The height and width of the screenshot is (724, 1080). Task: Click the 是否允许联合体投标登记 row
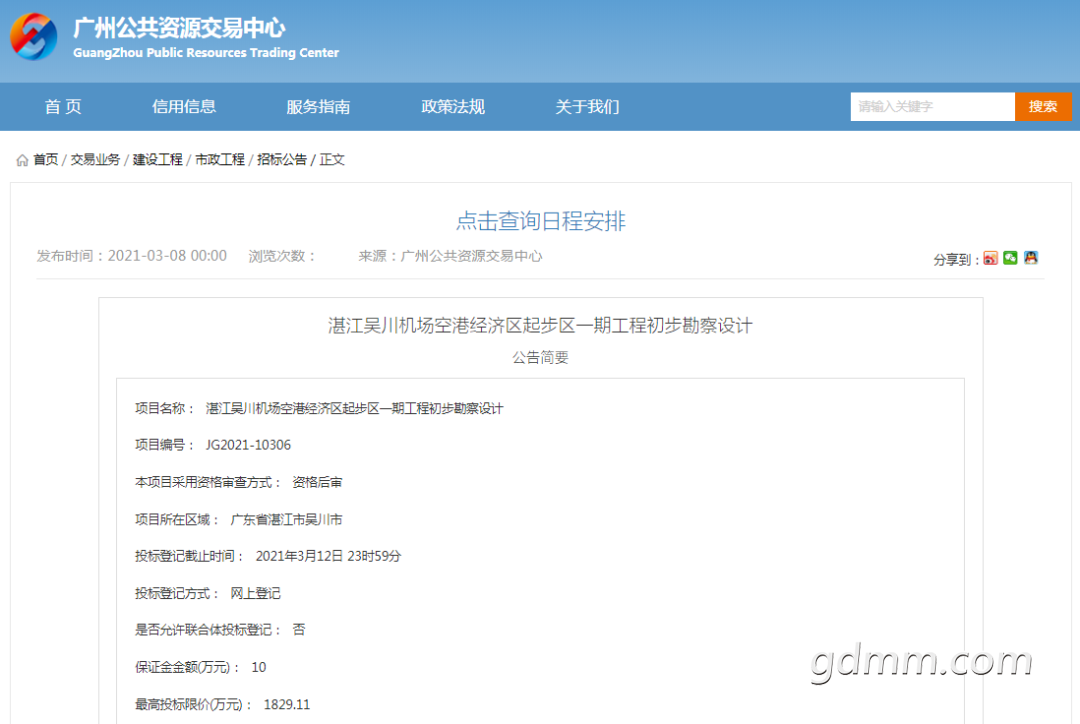coord(220,630)
